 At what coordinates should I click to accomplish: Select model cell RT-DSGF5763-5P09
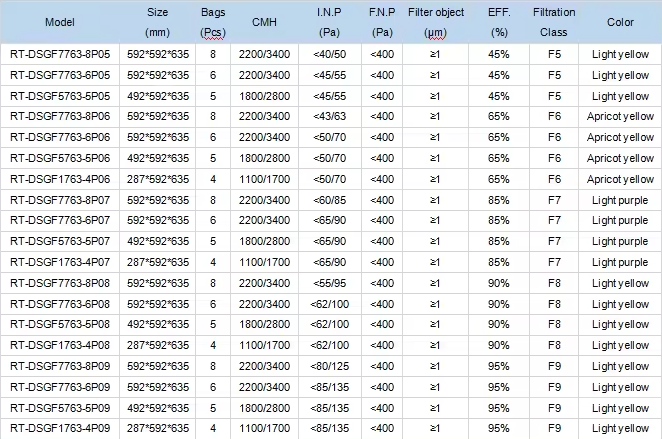(x=60, y=408)
